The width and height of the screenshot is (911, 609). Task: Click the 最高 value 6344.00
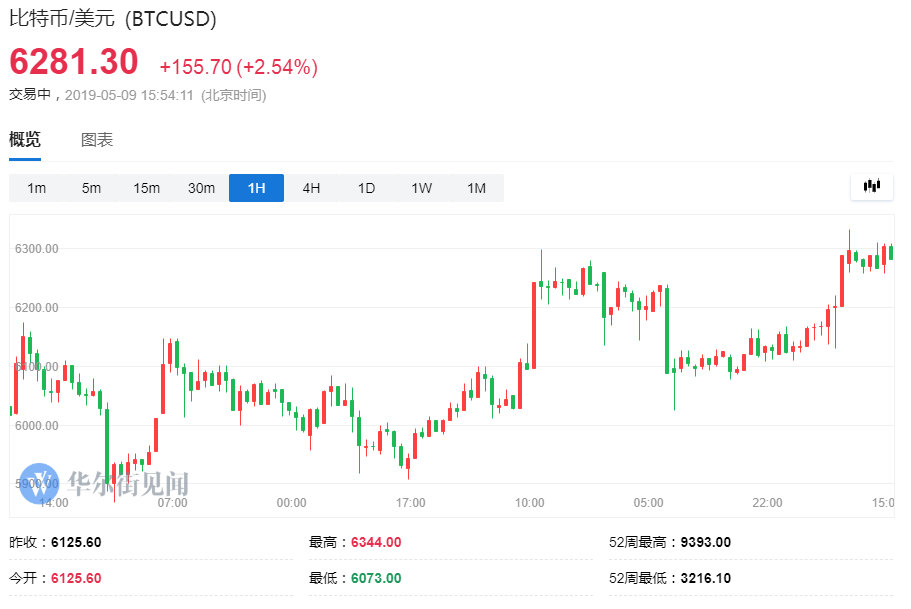click(x=376, y=542)
